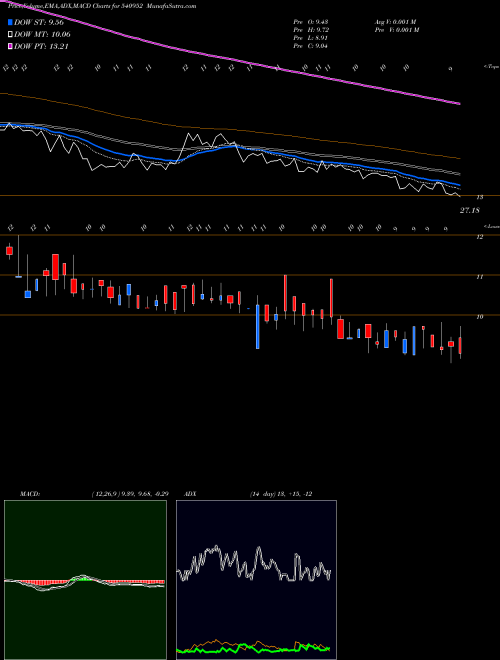Click the 'Pre O: 9.48' value

coord(311,22)
